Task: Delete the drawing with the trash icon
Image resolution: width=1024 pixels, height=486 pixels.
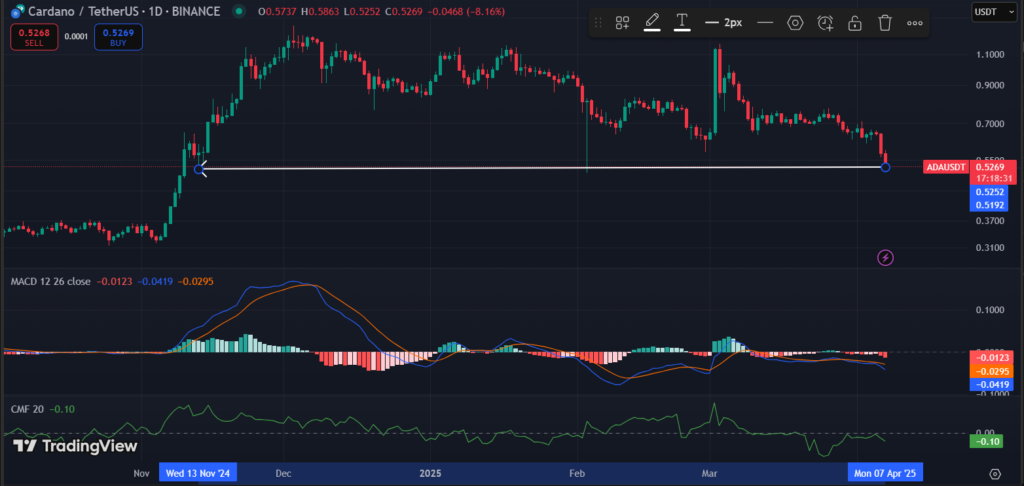Action: tap(885, 22)
